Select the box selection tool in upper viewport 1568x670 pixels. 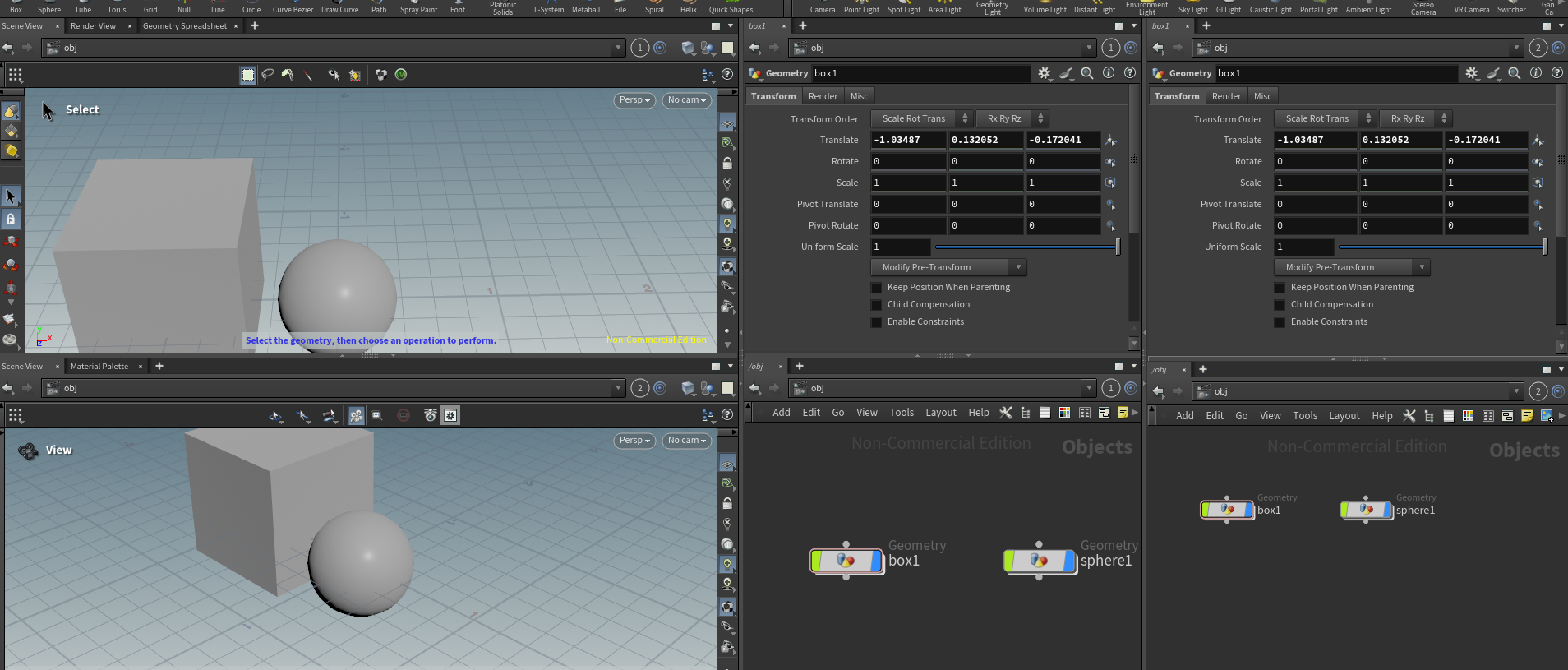click(248, 75)
